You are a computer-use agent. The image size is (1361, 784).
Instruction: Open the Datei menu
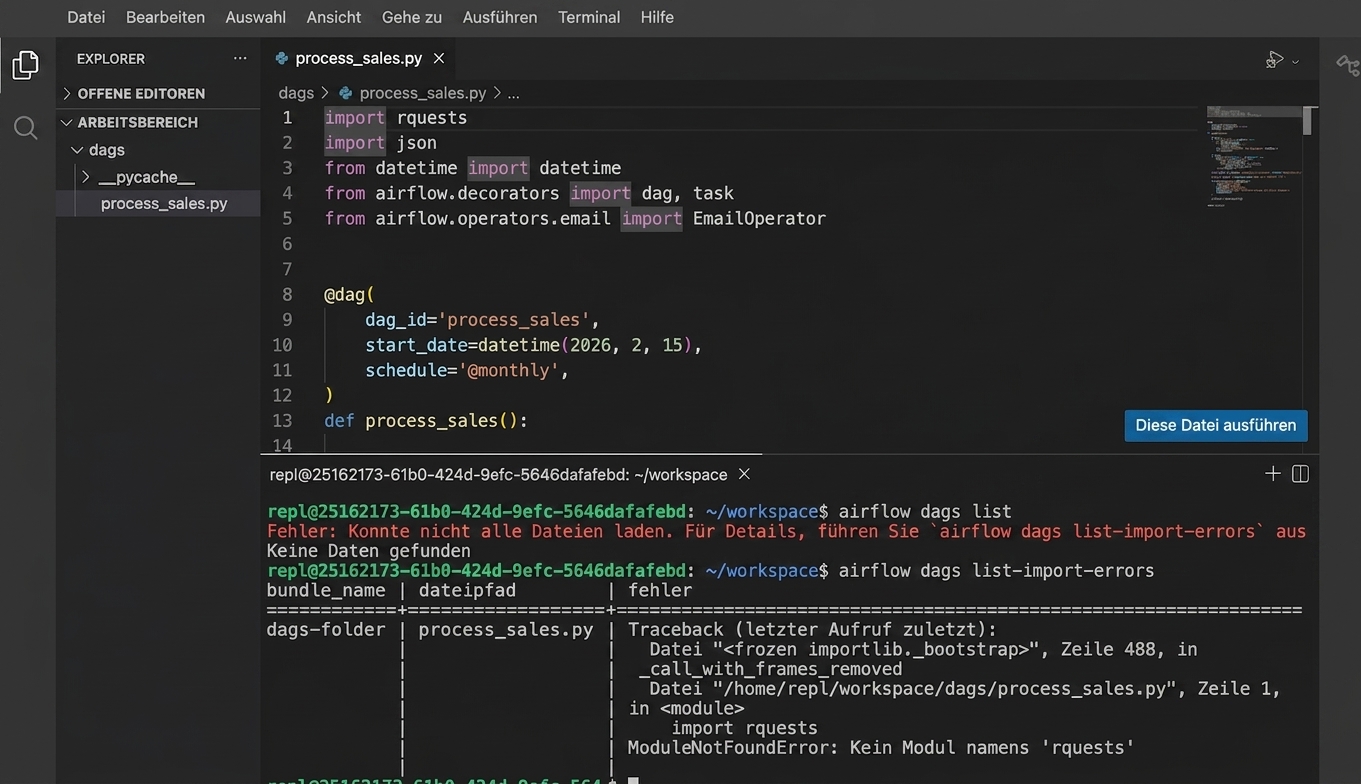86,17
